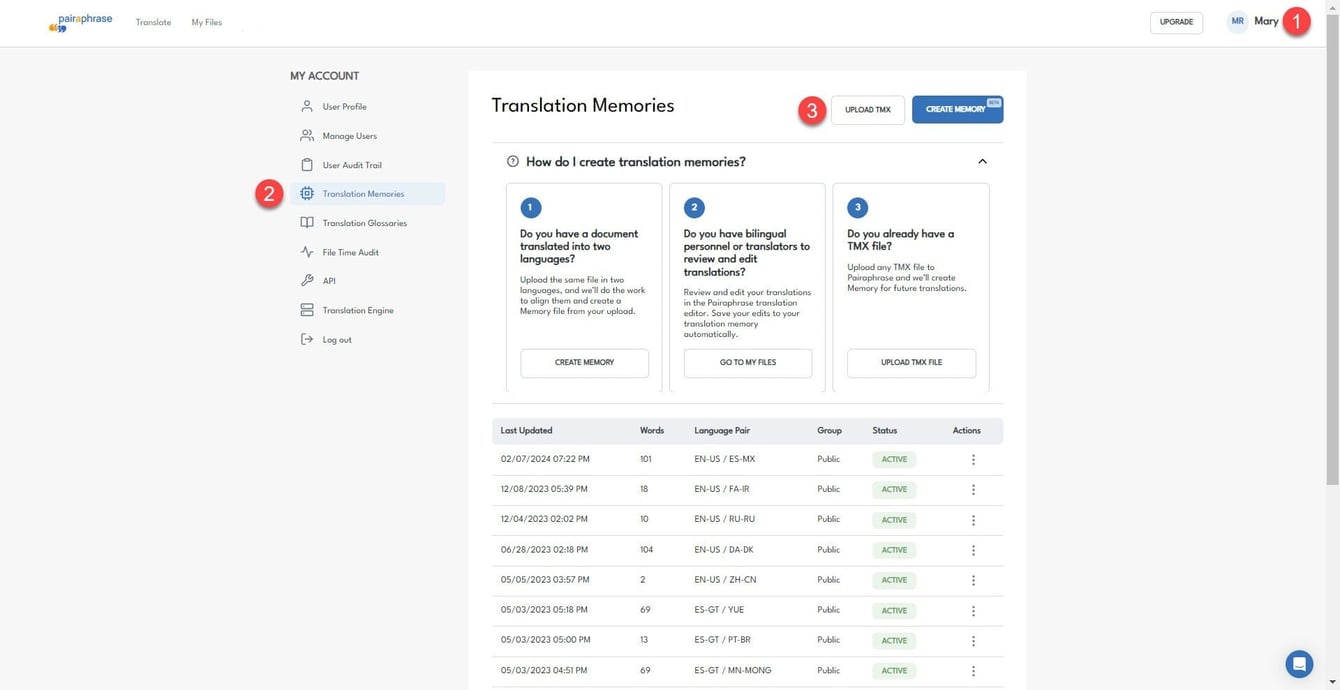
Task: Collapse the How do I create translation memories section
Action: (x=982, y=161)
